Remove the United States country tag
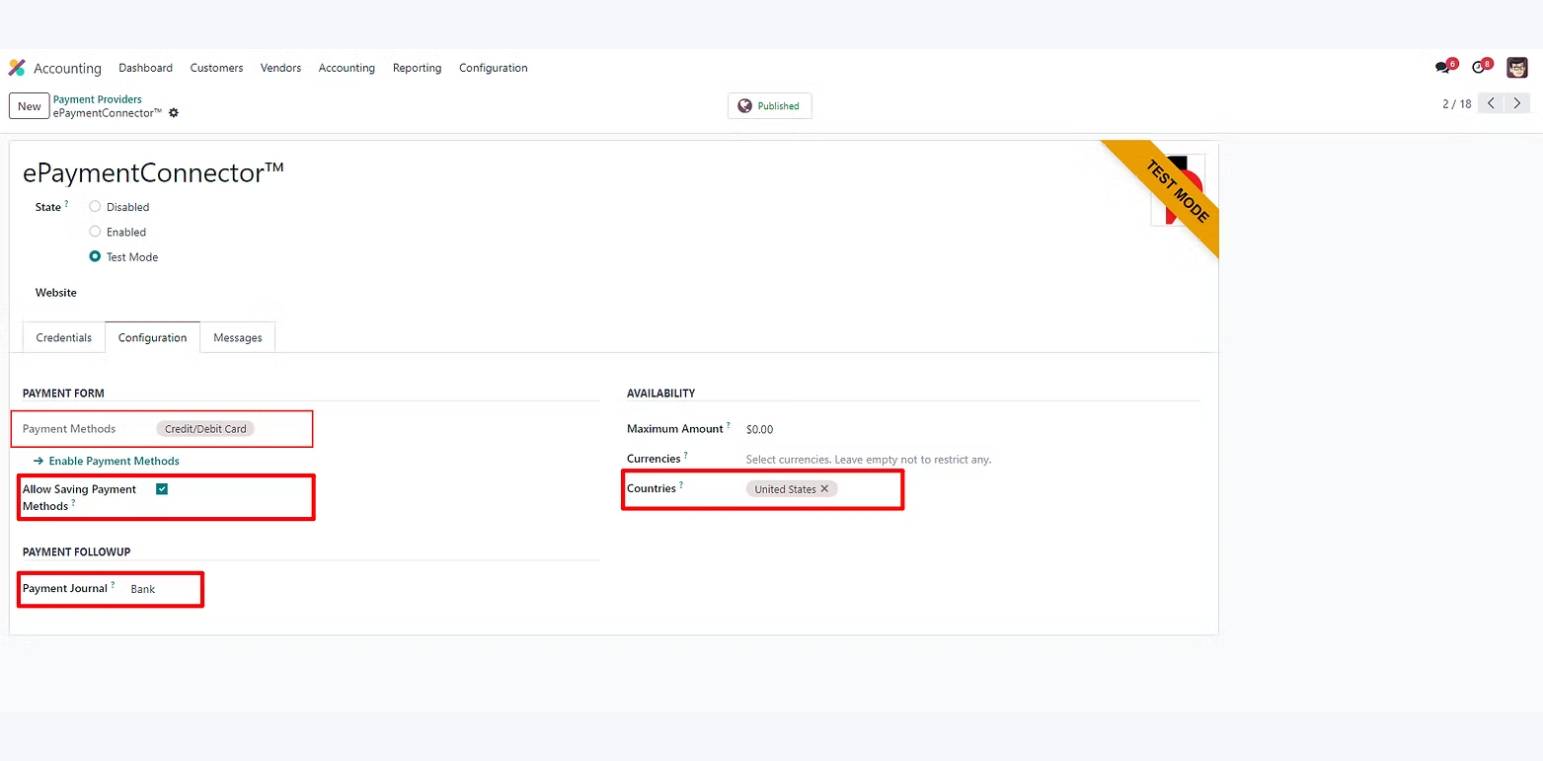Screen dimensions: 1543x761 [x=825, y=489]
